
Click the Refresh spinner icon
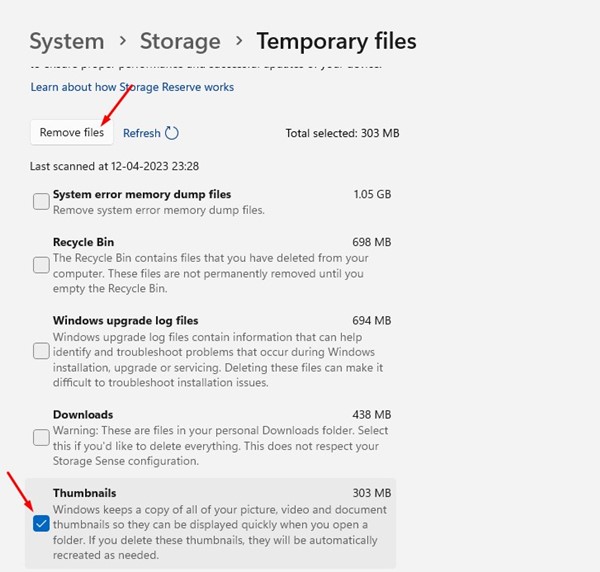(172, 133)
